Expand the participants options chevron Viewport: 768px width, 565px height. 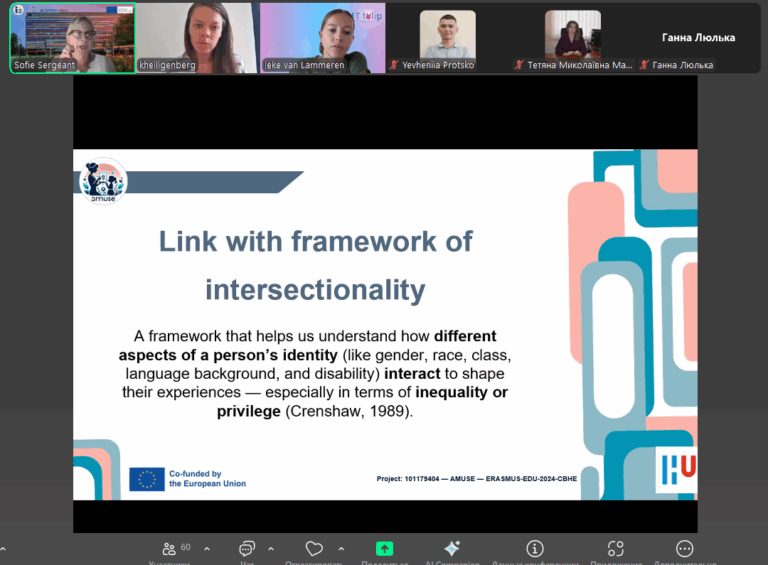coord(207,549)
